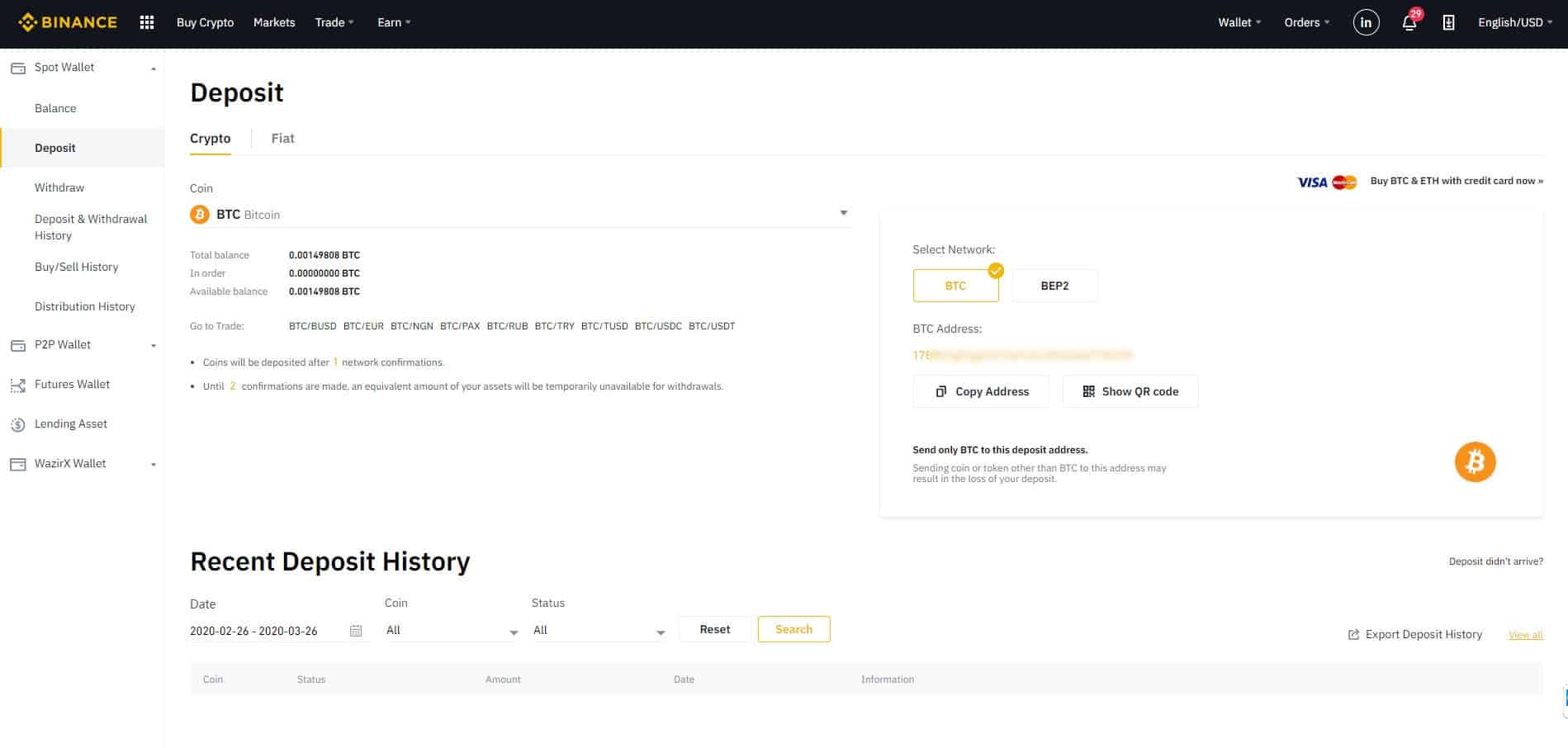Select the BEP2 network option
The height and width of the screenshot is (748, 1568).
(1054, 286)
